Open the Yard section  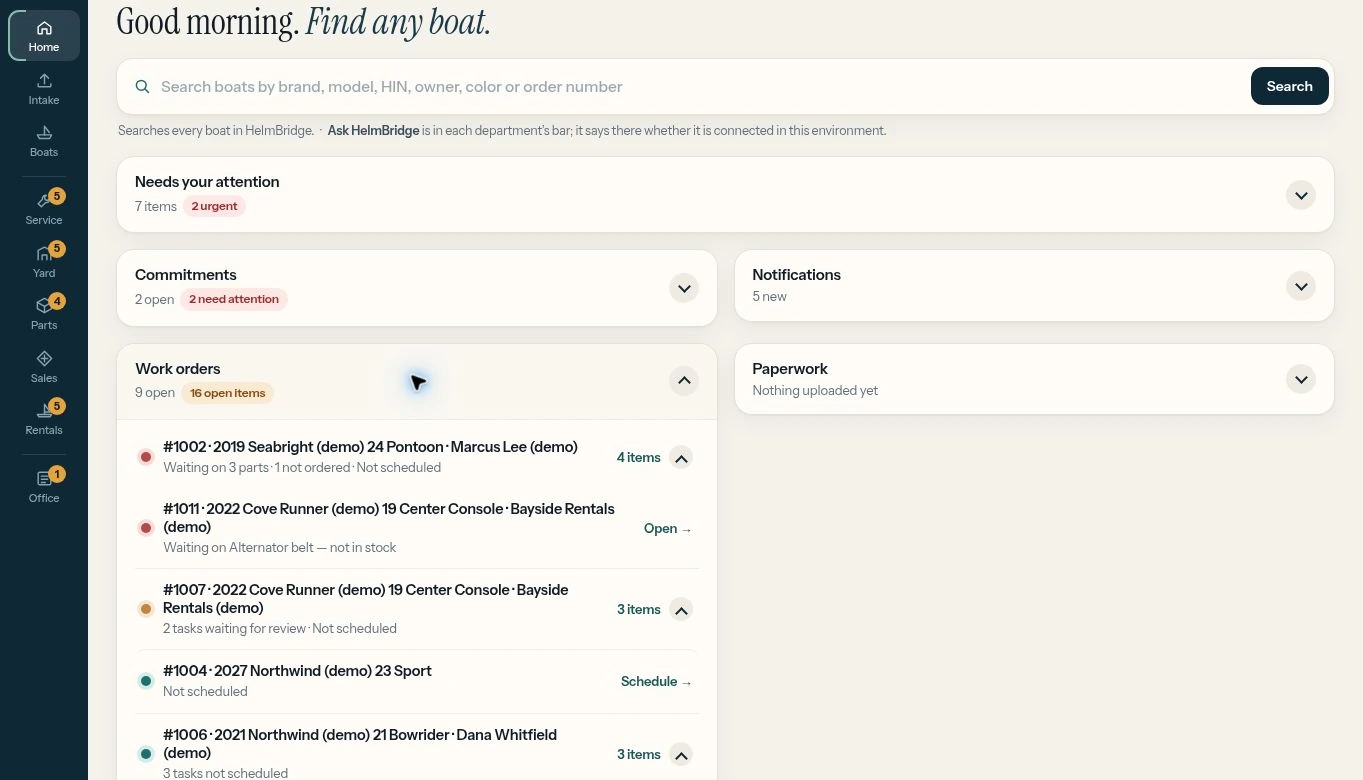[44, 262]
